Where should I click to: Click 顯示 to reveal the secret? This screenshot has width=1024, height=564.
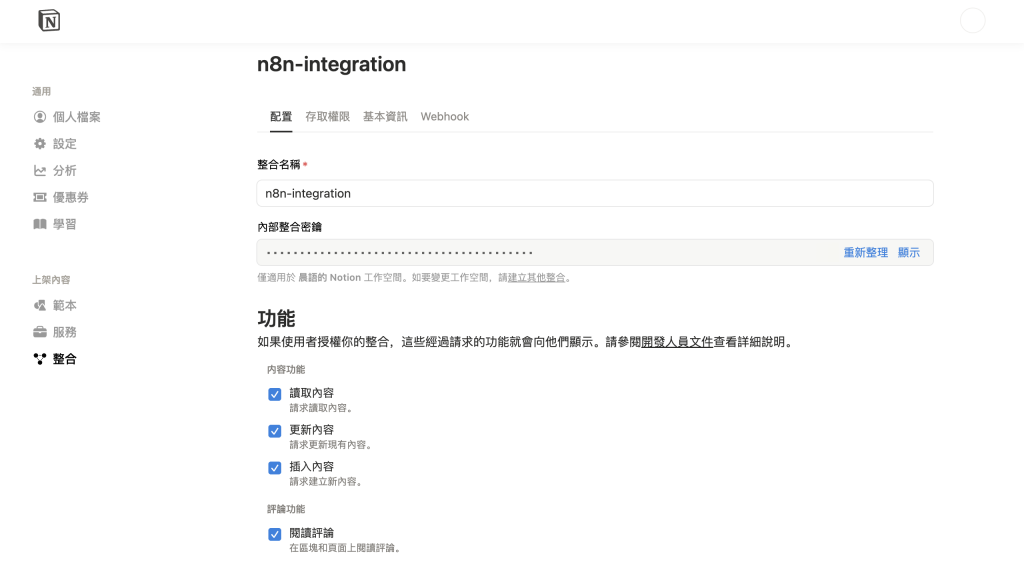click(x=908, y=253)
